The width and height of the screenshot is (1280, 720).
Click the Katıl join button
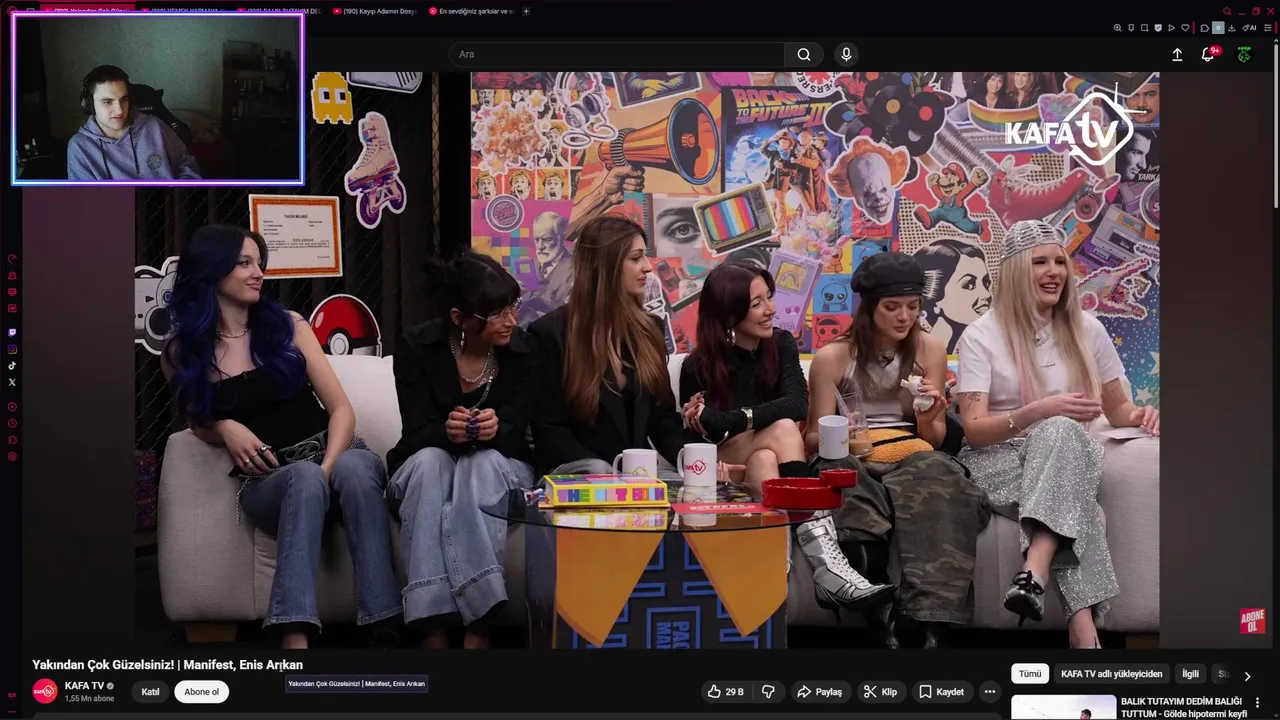coord(150,691)
